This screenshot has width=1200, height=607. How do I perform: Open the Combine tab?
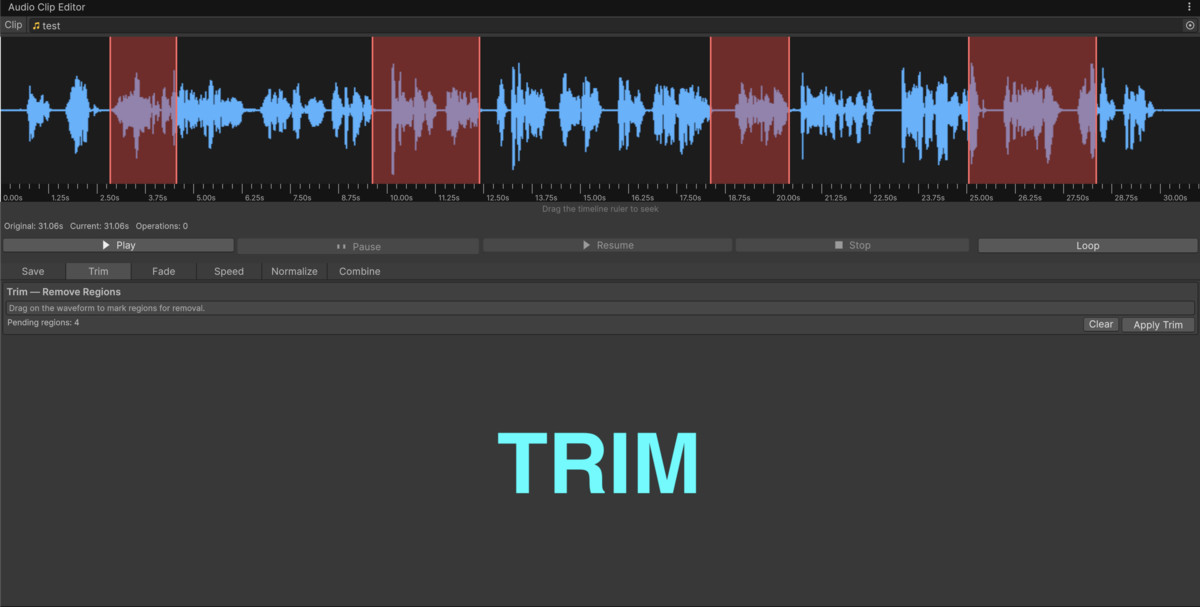point(359,271)
